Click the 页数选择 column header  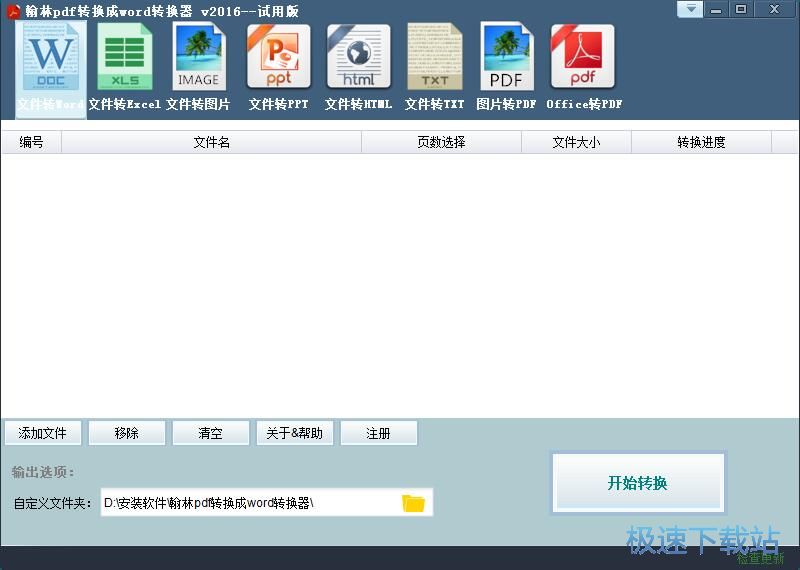click(x=441, y=142)
